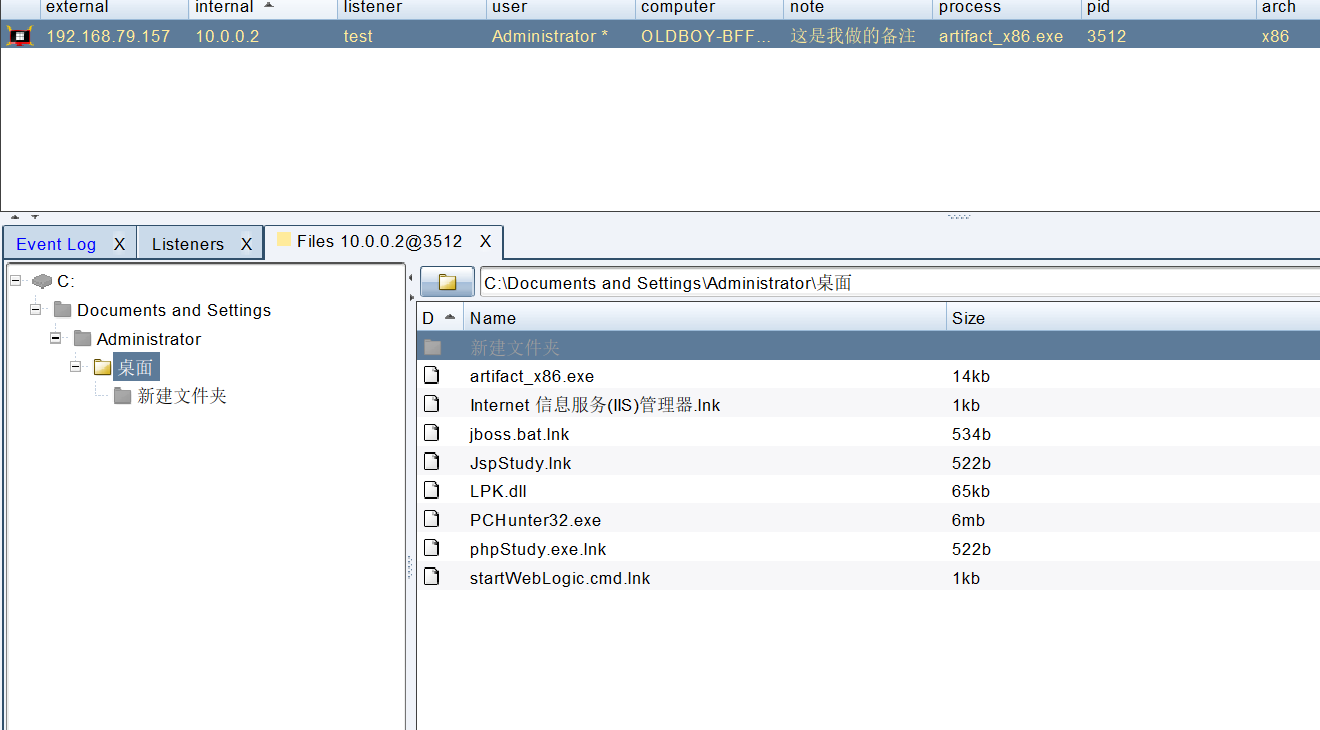Image resolution: width=1320 pixels, height=730 pixels.
Task: Click Administrator folder icon in tree
Action: click(x=82, y=339)
